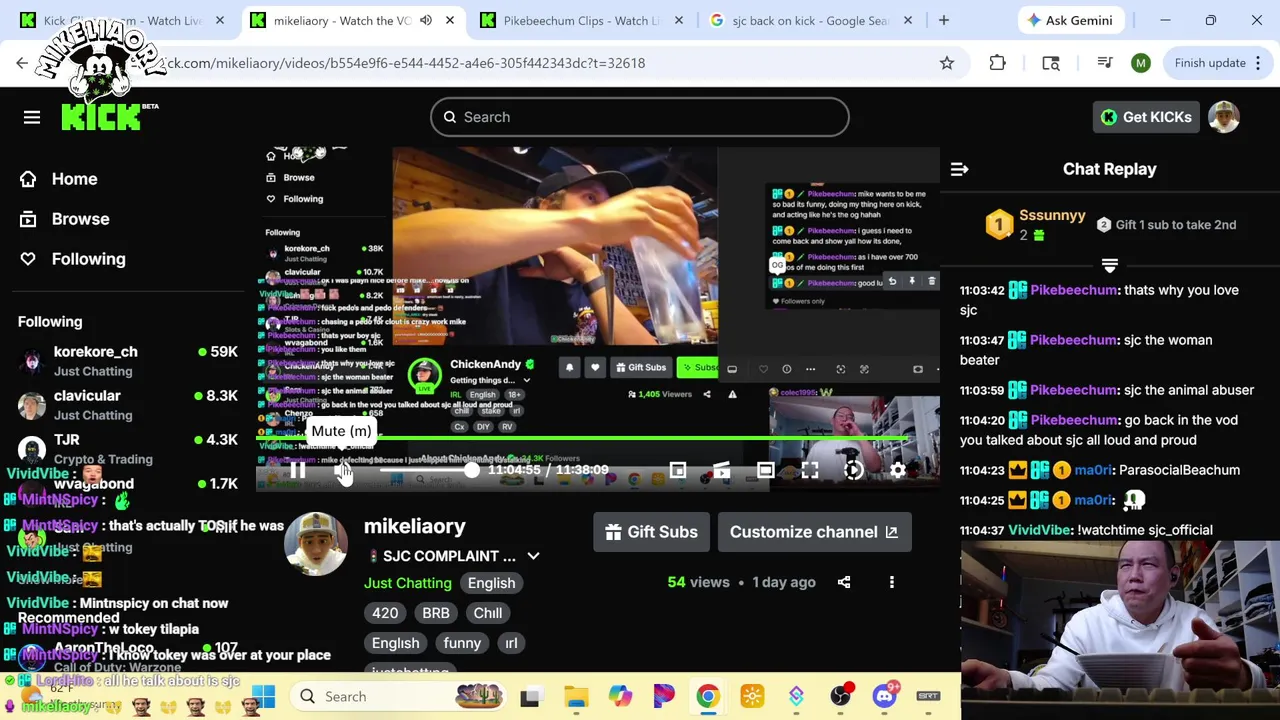Viewport: 1280px width, 720px height.
Task: Open Chrome from taskbar
Action: [708, 696]
